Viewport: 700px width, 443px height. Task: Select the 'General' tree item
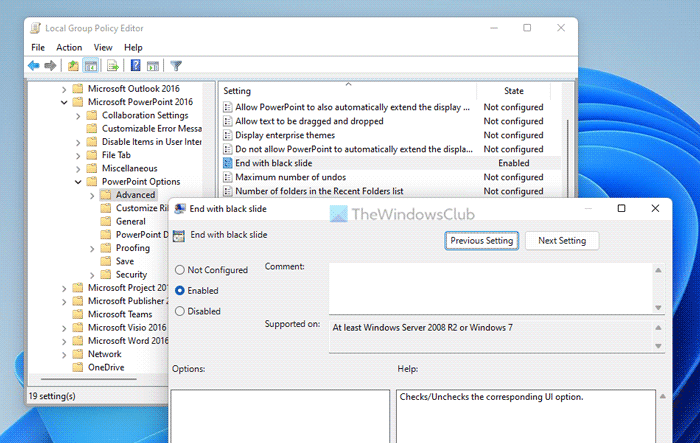tap(131, 222)
